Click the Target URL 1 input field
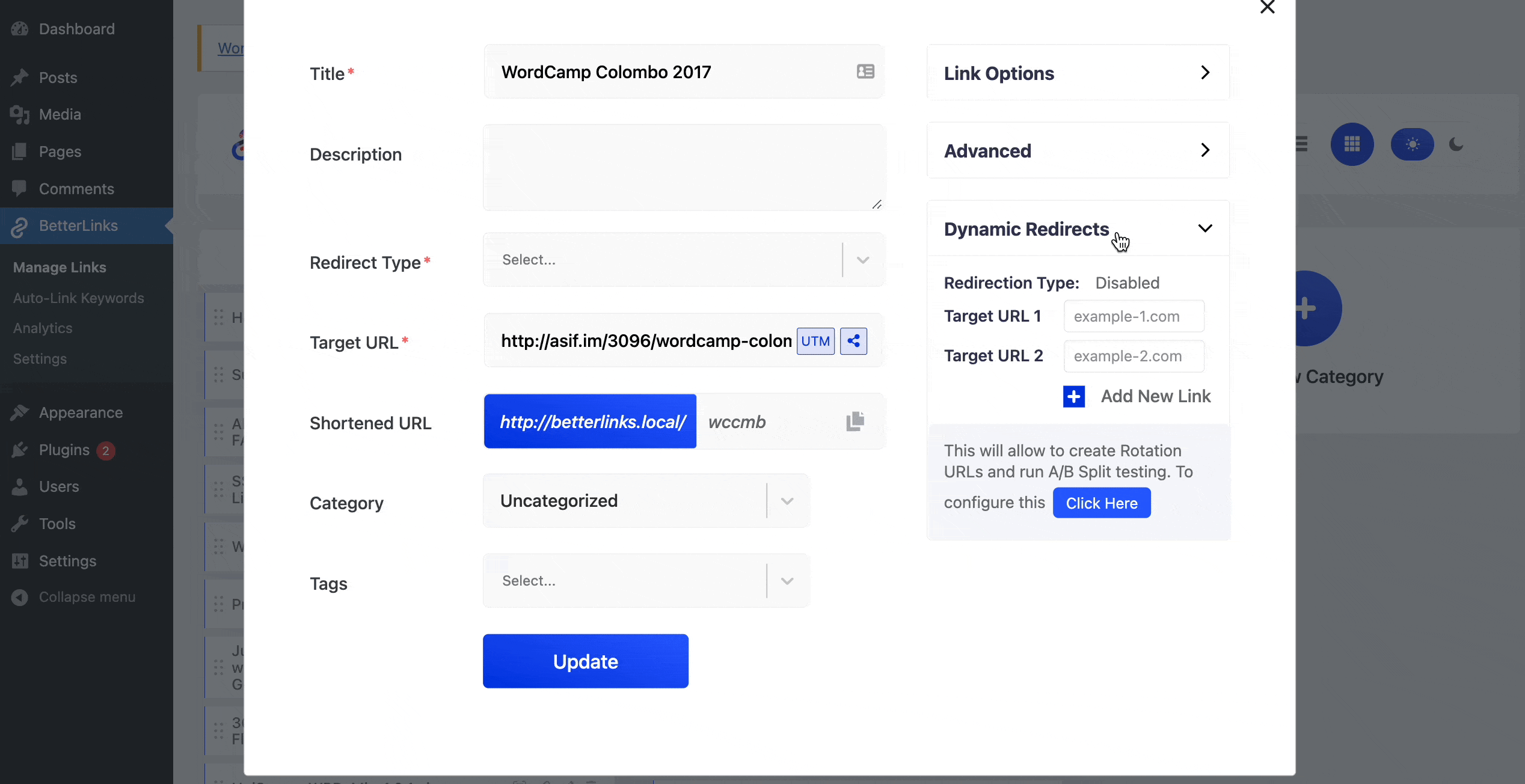 tap(1134, 316)
